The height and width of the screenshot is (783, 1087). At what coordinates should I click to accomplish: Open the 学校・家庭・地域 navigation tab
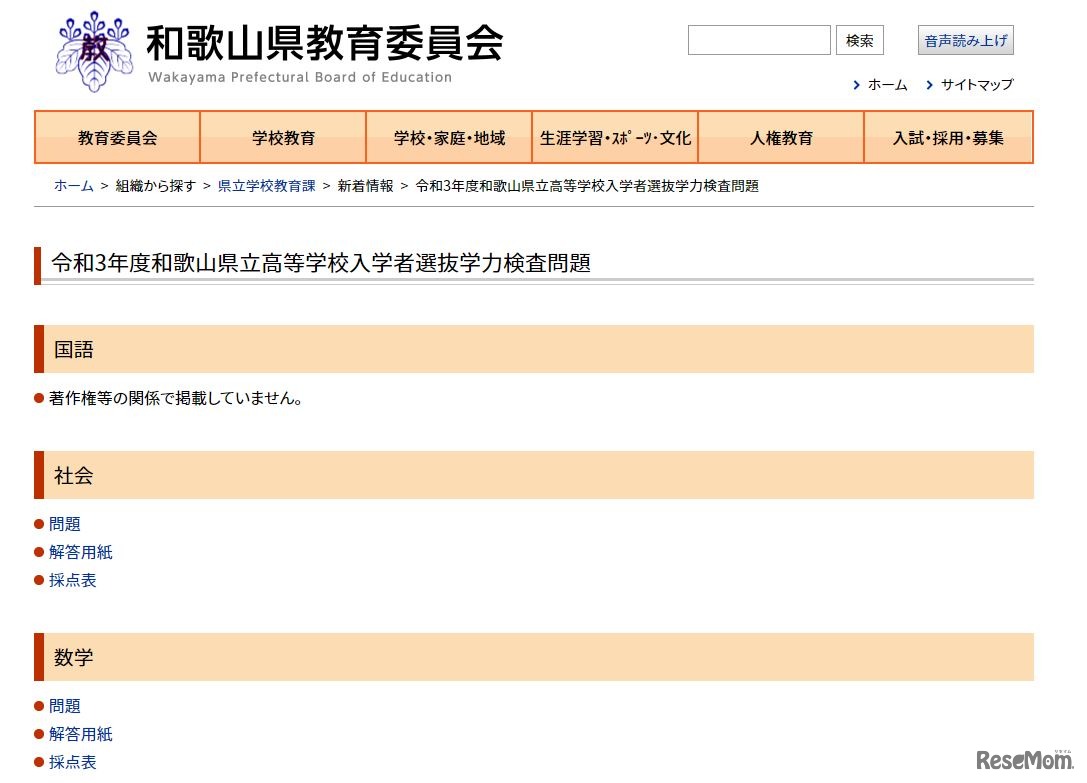pyautogui.click(x=449, y=137)
